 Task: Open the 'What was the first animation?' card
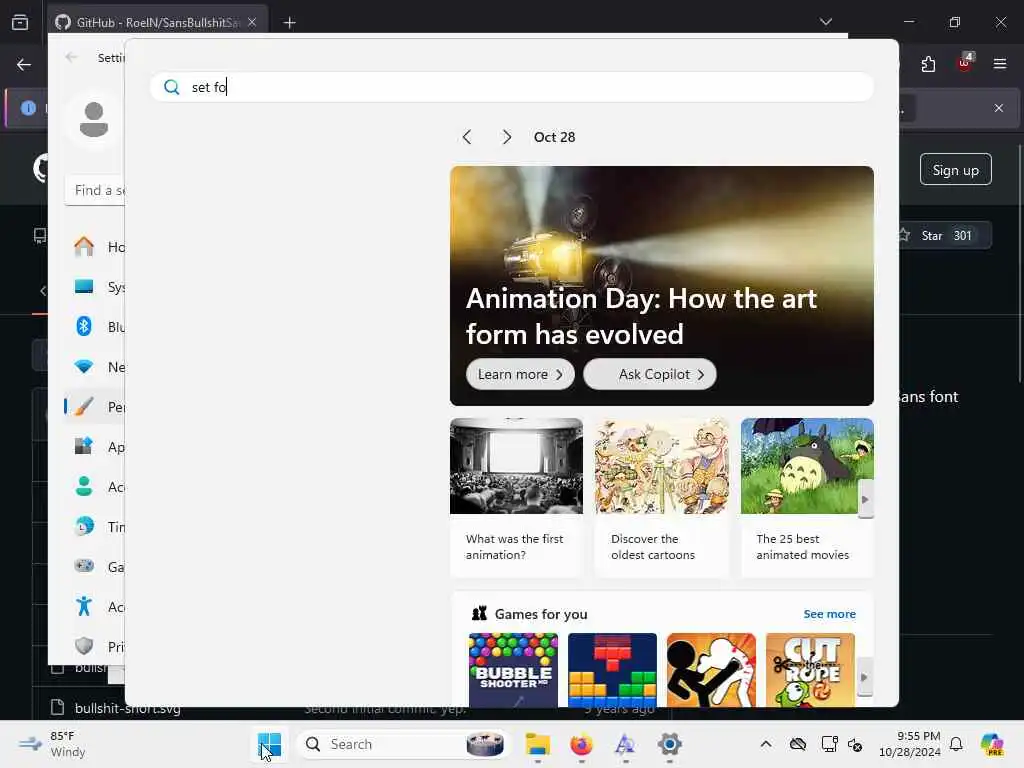[516, 498]
